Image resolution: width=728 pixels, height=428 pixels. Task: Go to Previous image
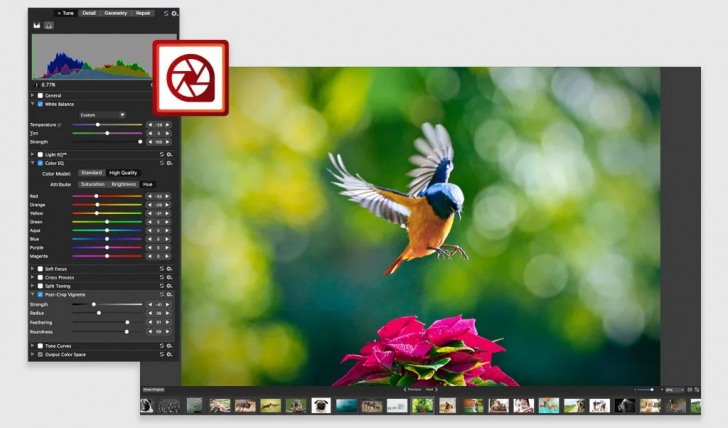pos(412,389)
